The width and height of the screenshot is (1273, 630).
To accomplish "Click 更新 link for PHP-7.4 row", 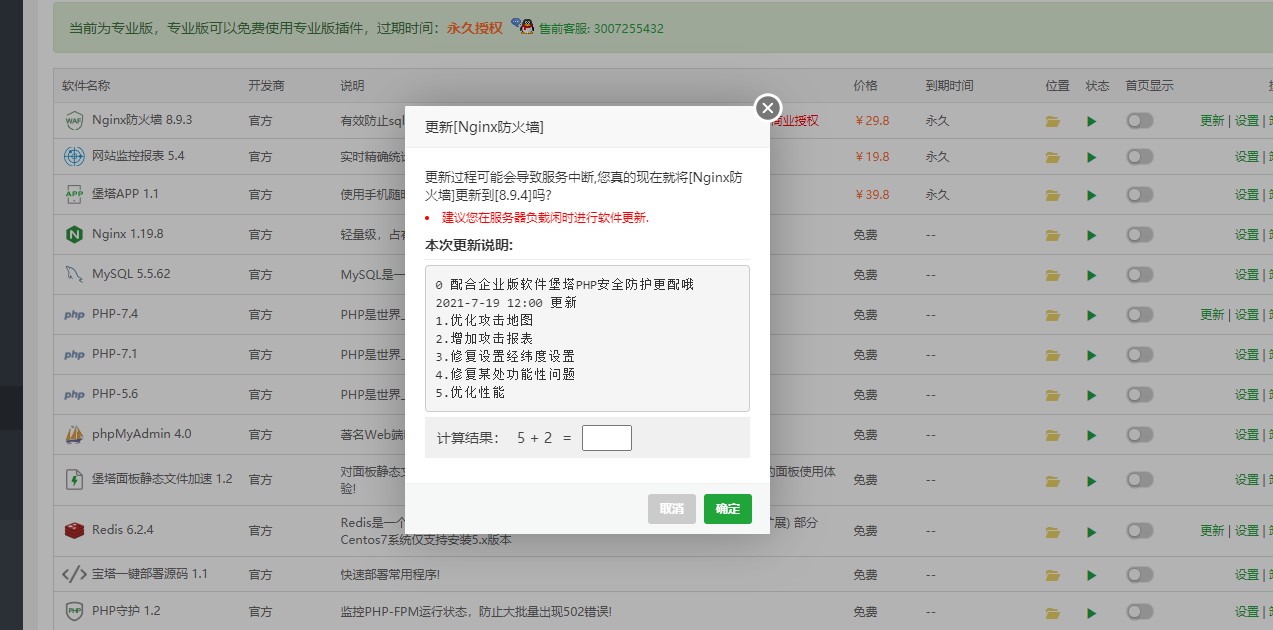I will 1212,314.
